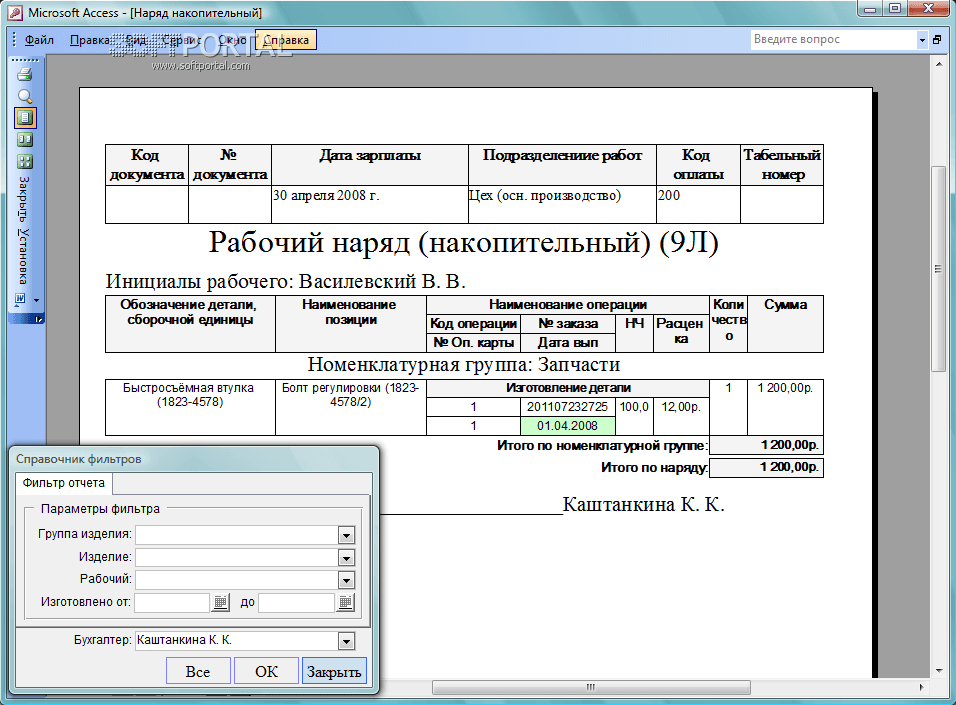Click the vertical Установка toolbar button
The height and width of the screenshot is (705, 956).
[23, 256]
